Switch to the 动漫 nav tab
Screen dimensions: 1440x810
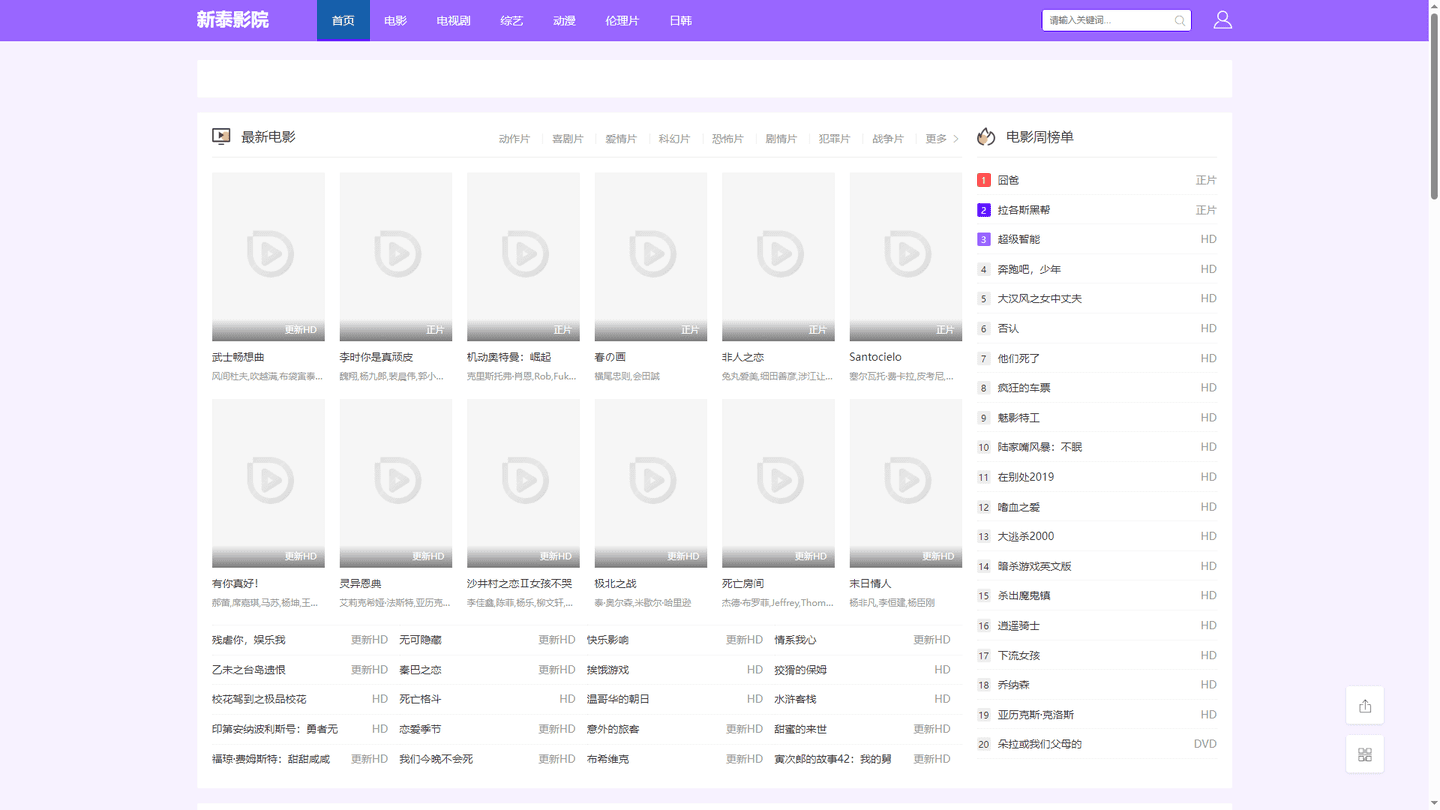564,20
